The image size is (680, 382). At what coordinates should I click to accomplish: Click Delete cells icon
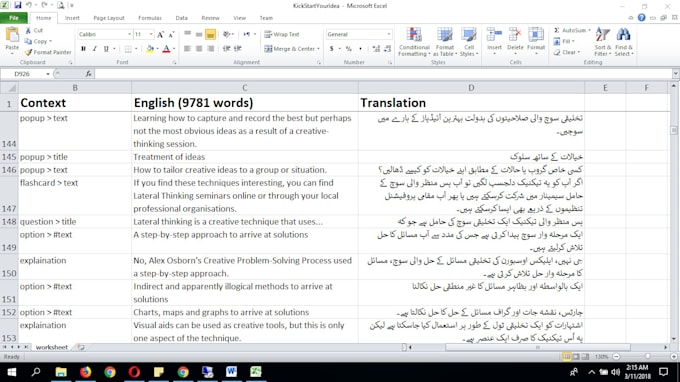click(x=515, y=35)
